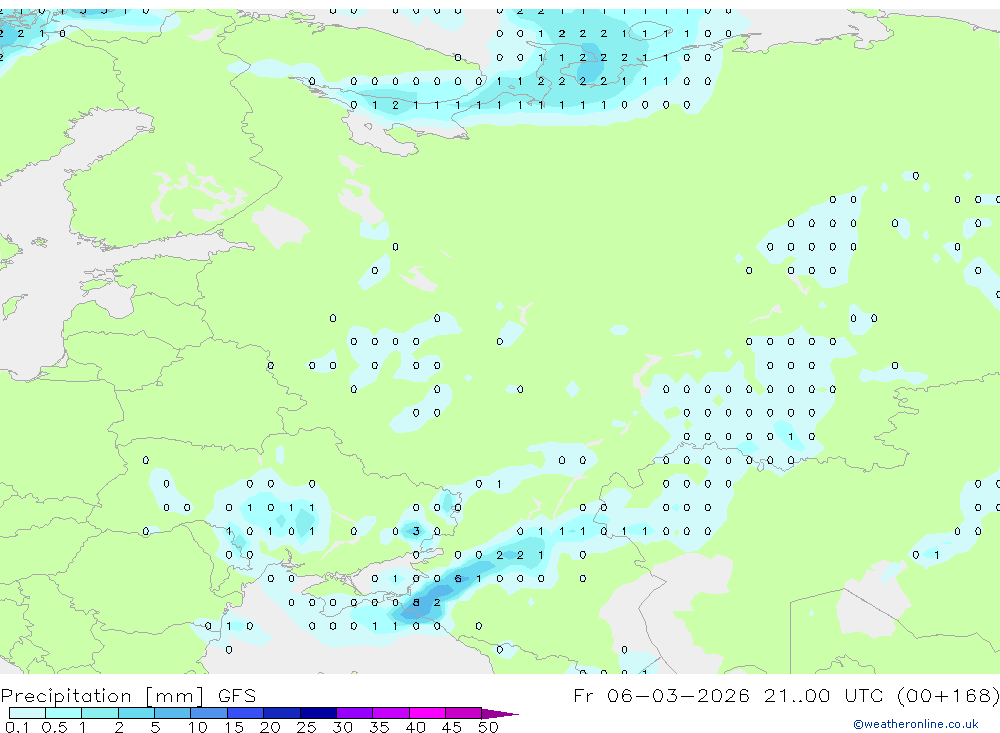Image resolution: width=1000 pixels, height=733 pixels.
Task: Select the legend swatch between 35 and 40
Action: tap(391, 713)
